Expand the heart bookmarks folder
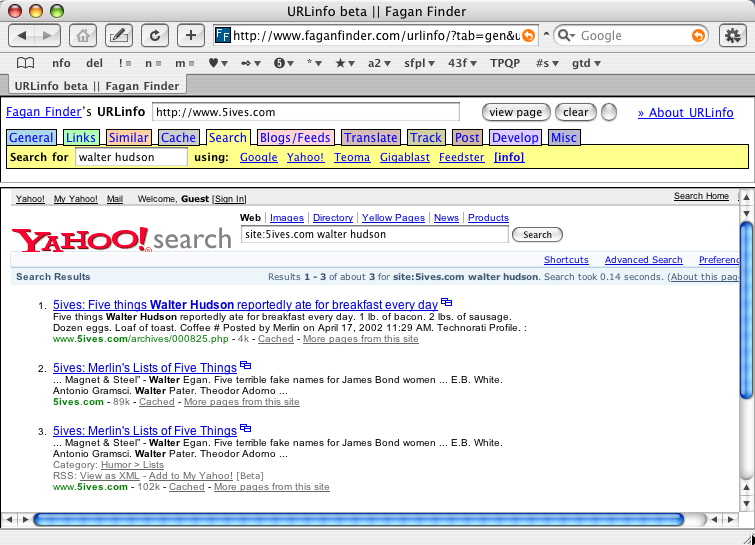Image resolution: width=755 pixels, height=545 pixels. 218,63
